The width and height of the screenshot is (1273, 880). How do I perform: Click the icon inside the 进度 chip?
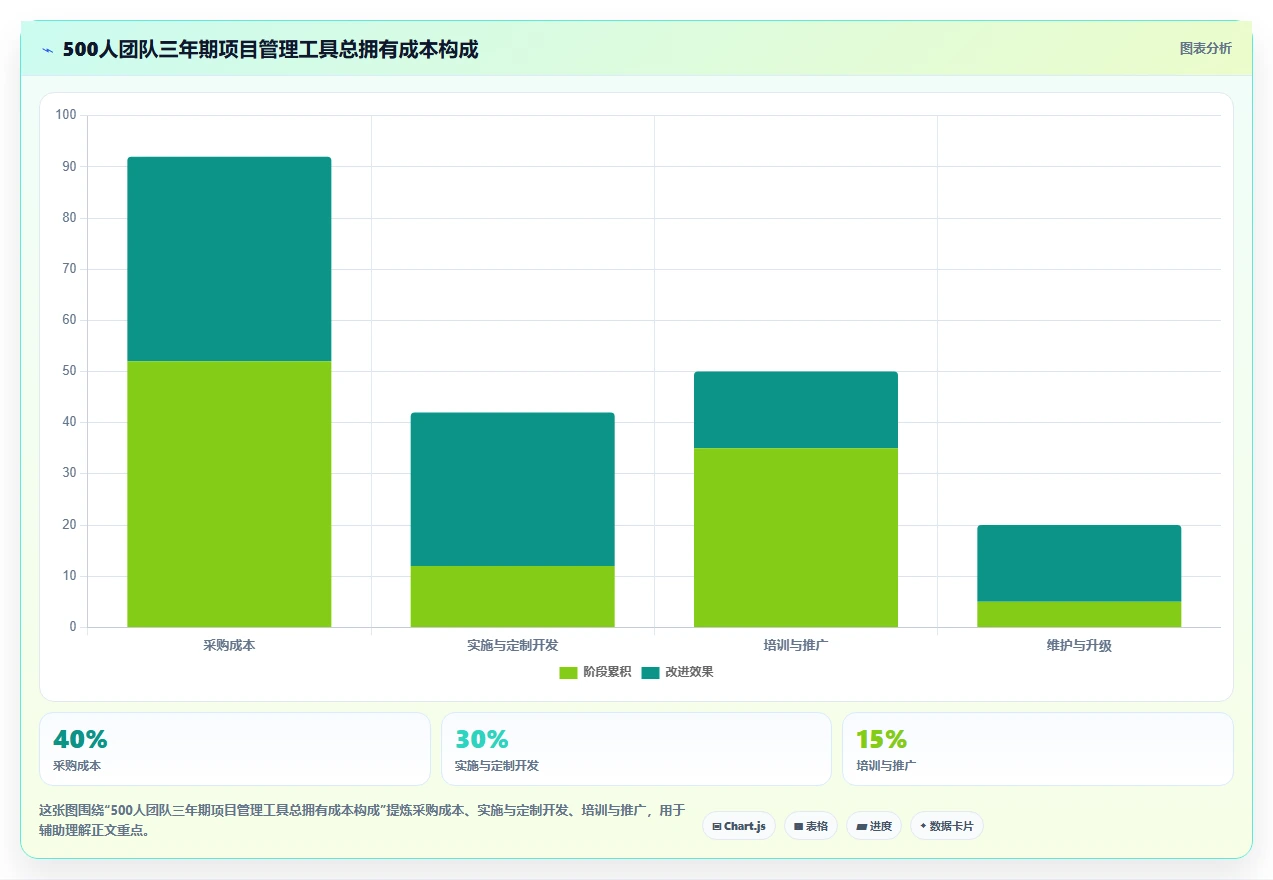point(861,827)
